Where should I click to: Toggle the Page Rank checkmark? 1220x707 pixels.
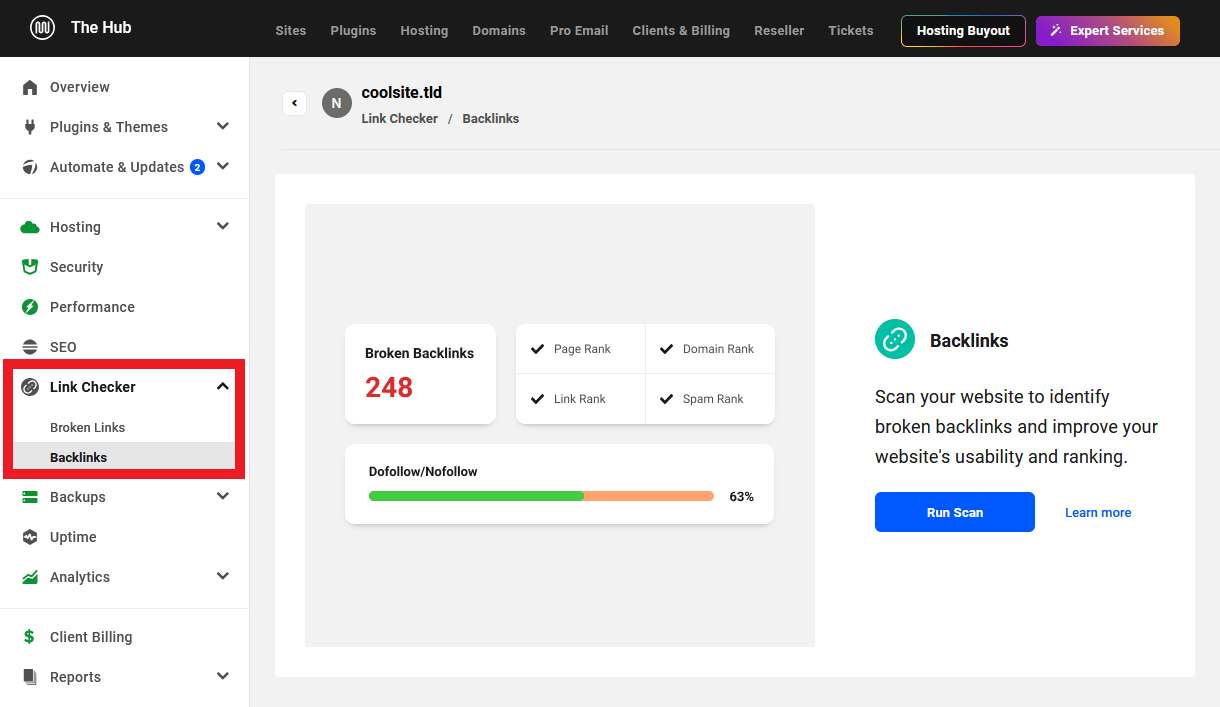click(538, 349)
